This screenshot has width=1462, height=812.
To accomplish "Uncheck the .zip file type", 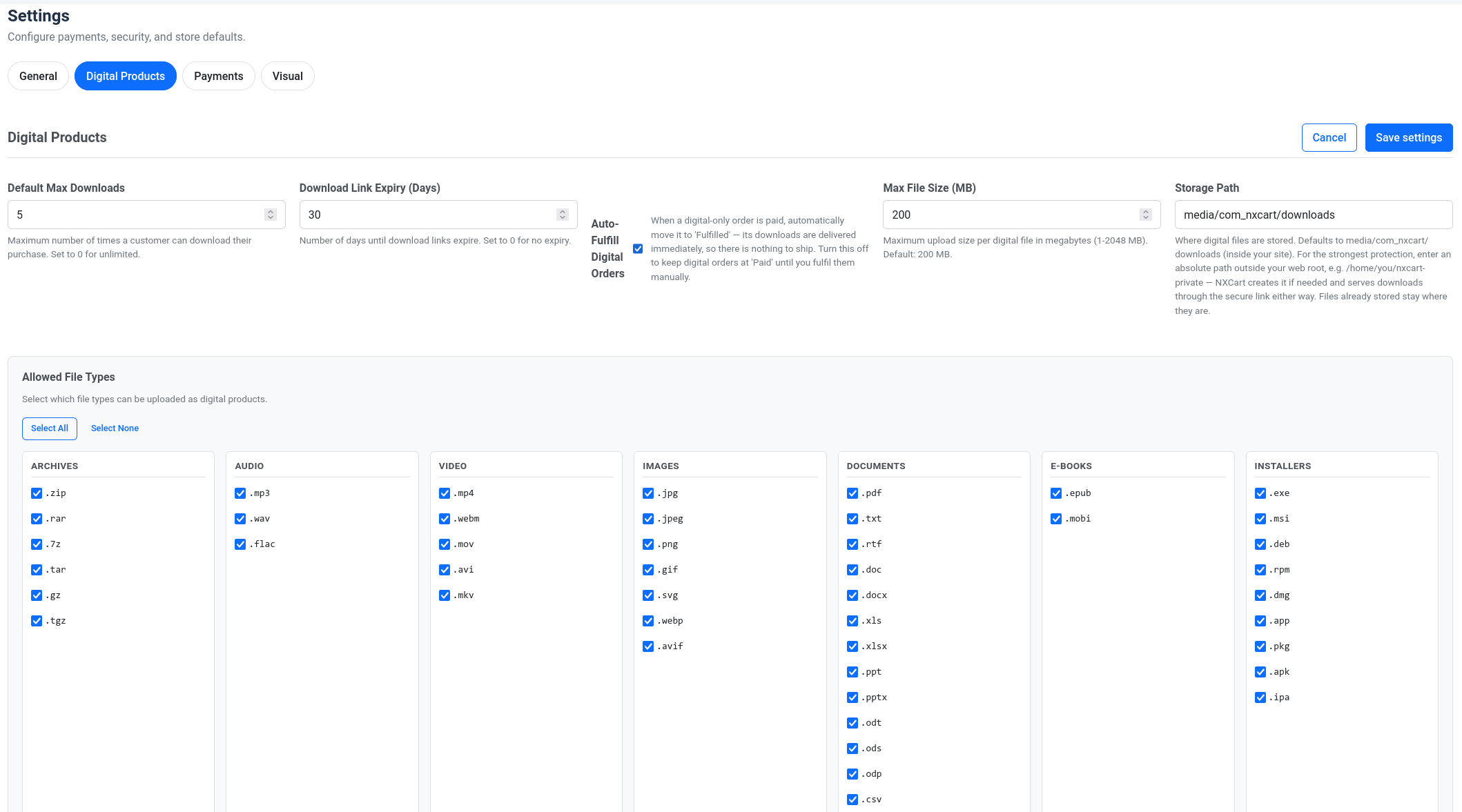I will [37, 493].
